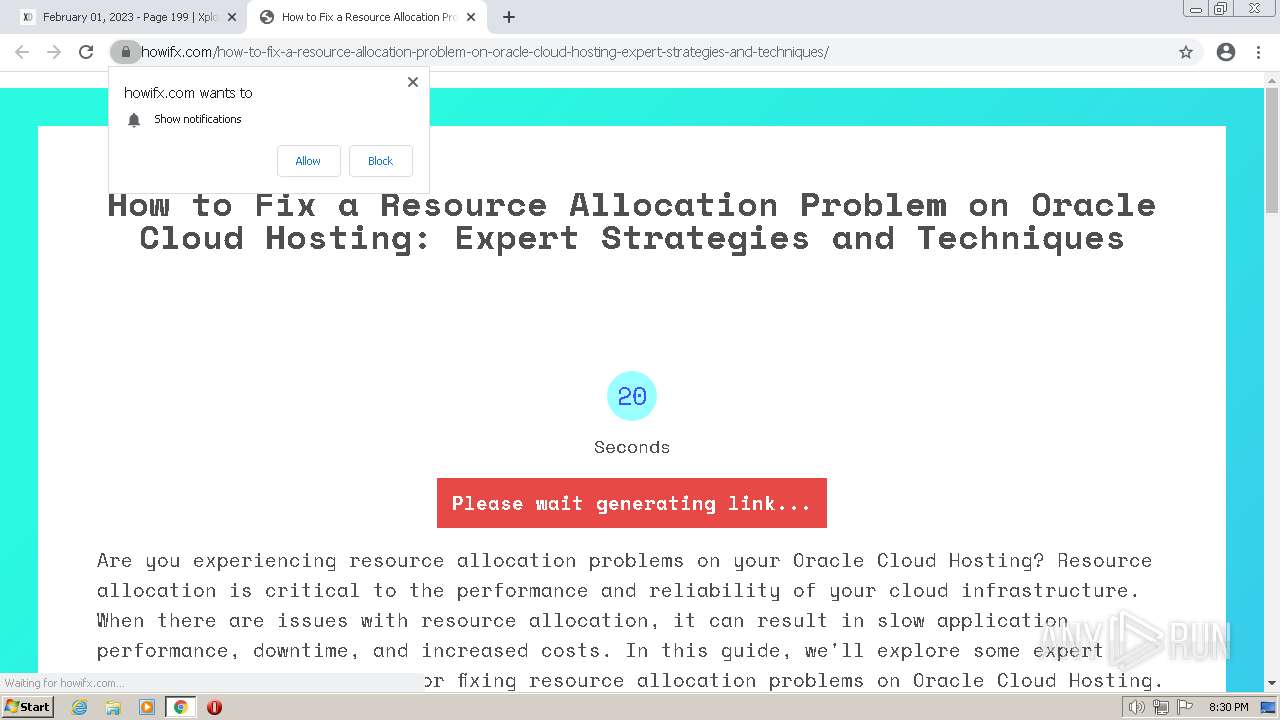The width and height of the screenshot is (1280, 720).
Task: Open the Chrome profile avatar menu
Action: tap(1226, 52)
